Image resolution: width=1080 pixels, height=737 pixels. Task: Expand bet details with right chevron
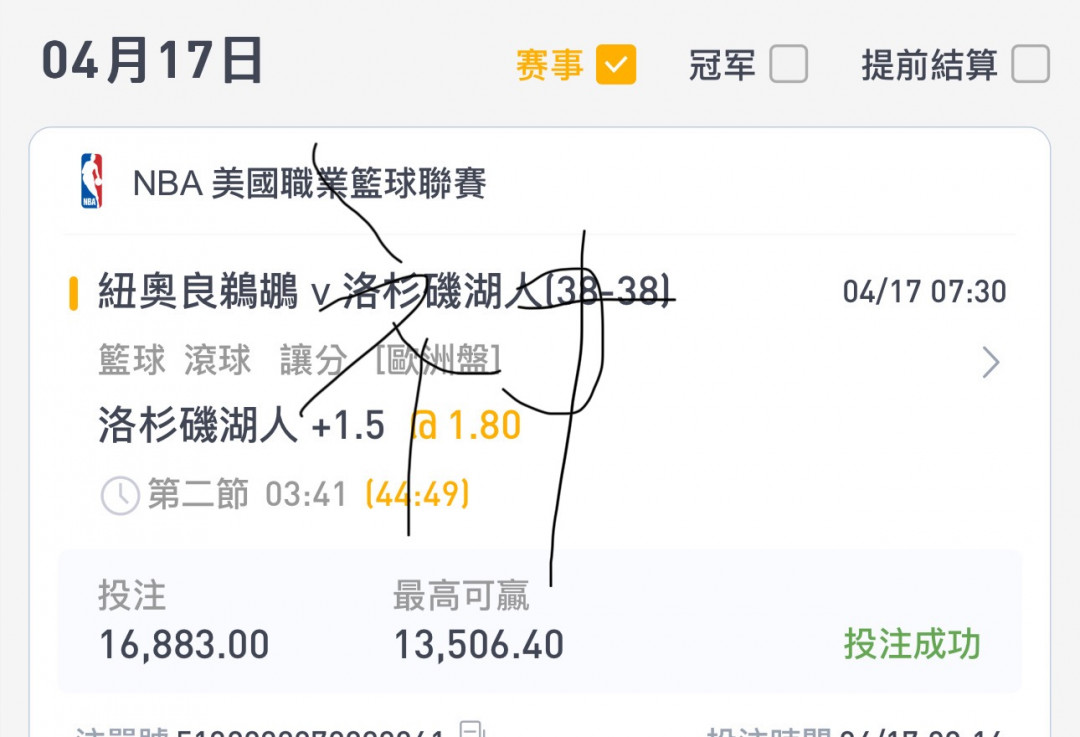(990, 362)
